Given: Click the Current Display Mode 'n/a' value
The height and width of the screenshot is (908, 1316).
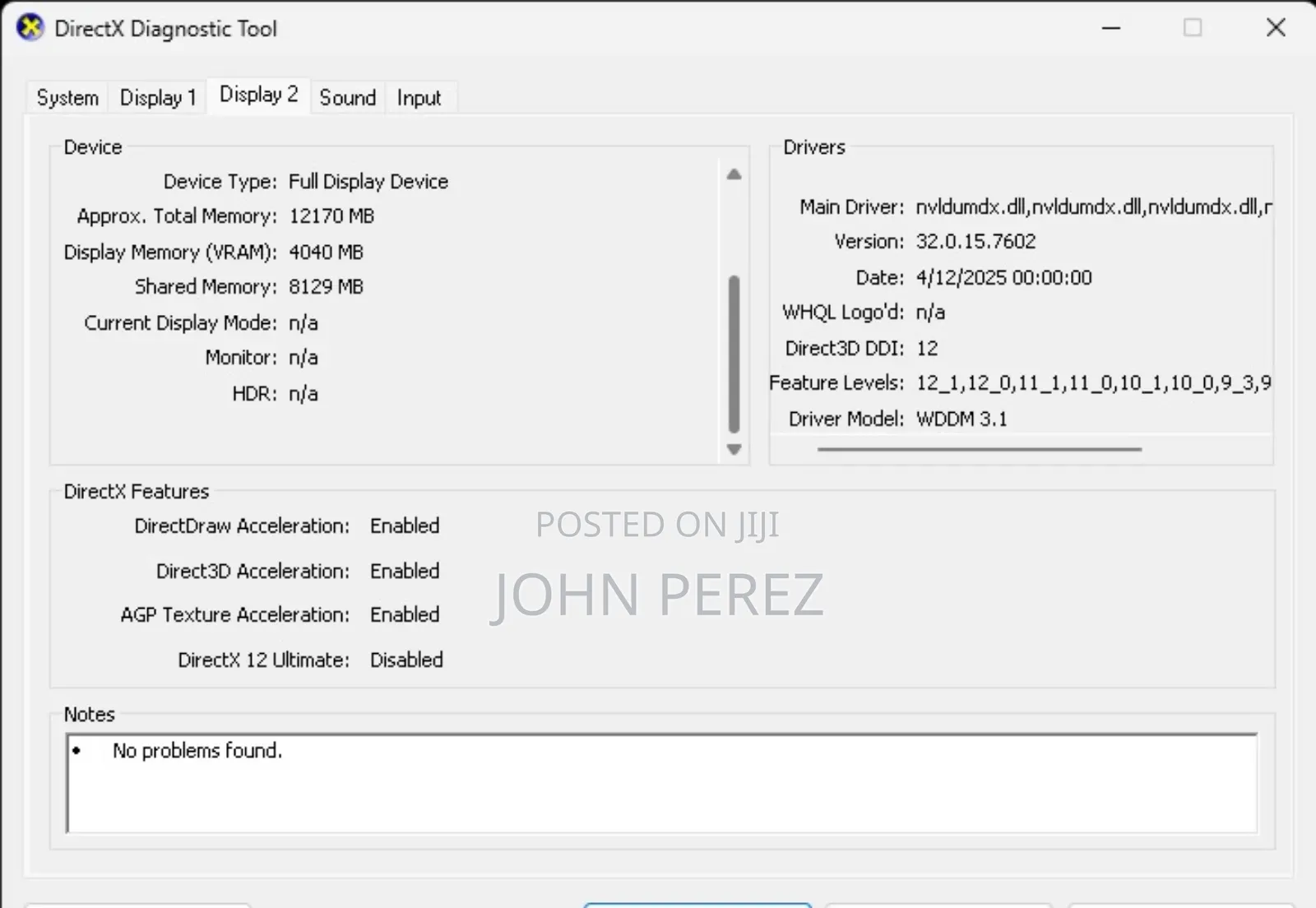Looking at the screenshot, I should click(x=304, y=323).
